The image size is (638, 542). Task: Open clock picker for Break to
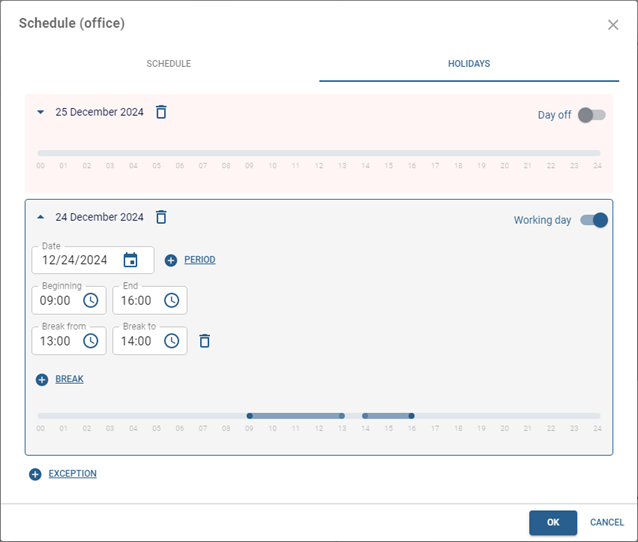172,341
